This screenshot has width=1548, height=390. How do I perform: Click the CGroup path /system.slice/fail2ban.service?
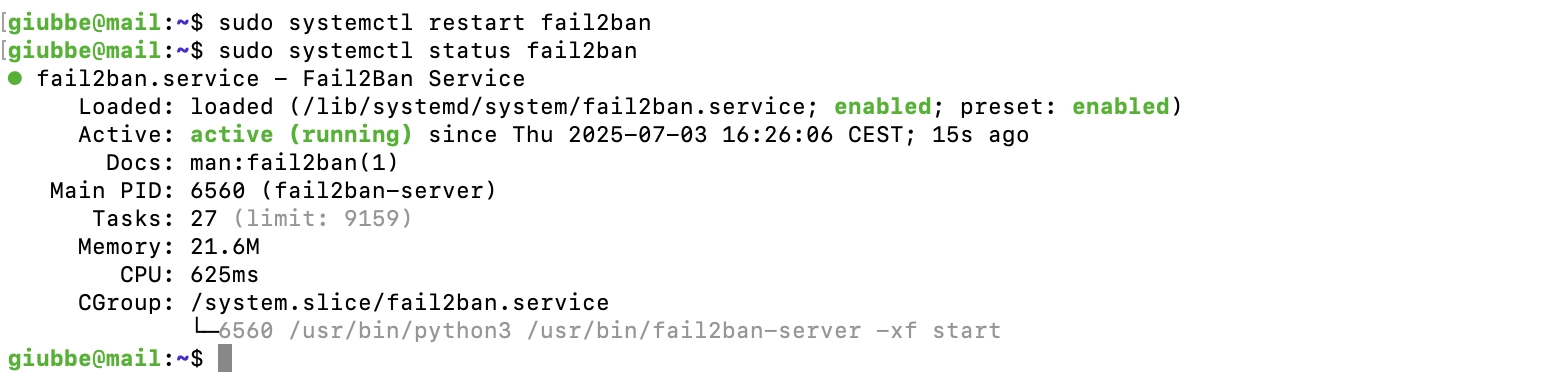[399, 302]
